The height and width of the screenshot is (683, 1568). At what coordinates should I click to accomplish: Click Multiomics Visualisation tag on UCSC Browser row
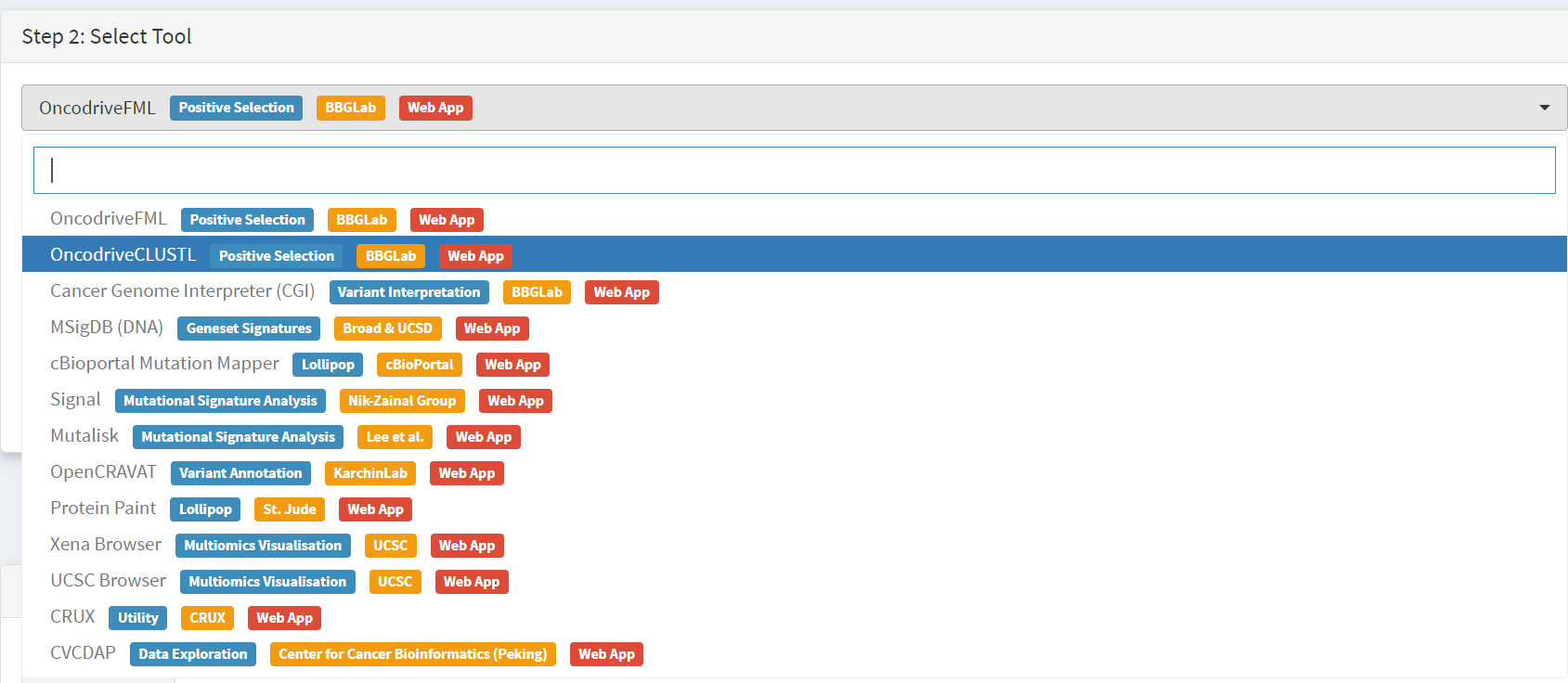(267, 582)
